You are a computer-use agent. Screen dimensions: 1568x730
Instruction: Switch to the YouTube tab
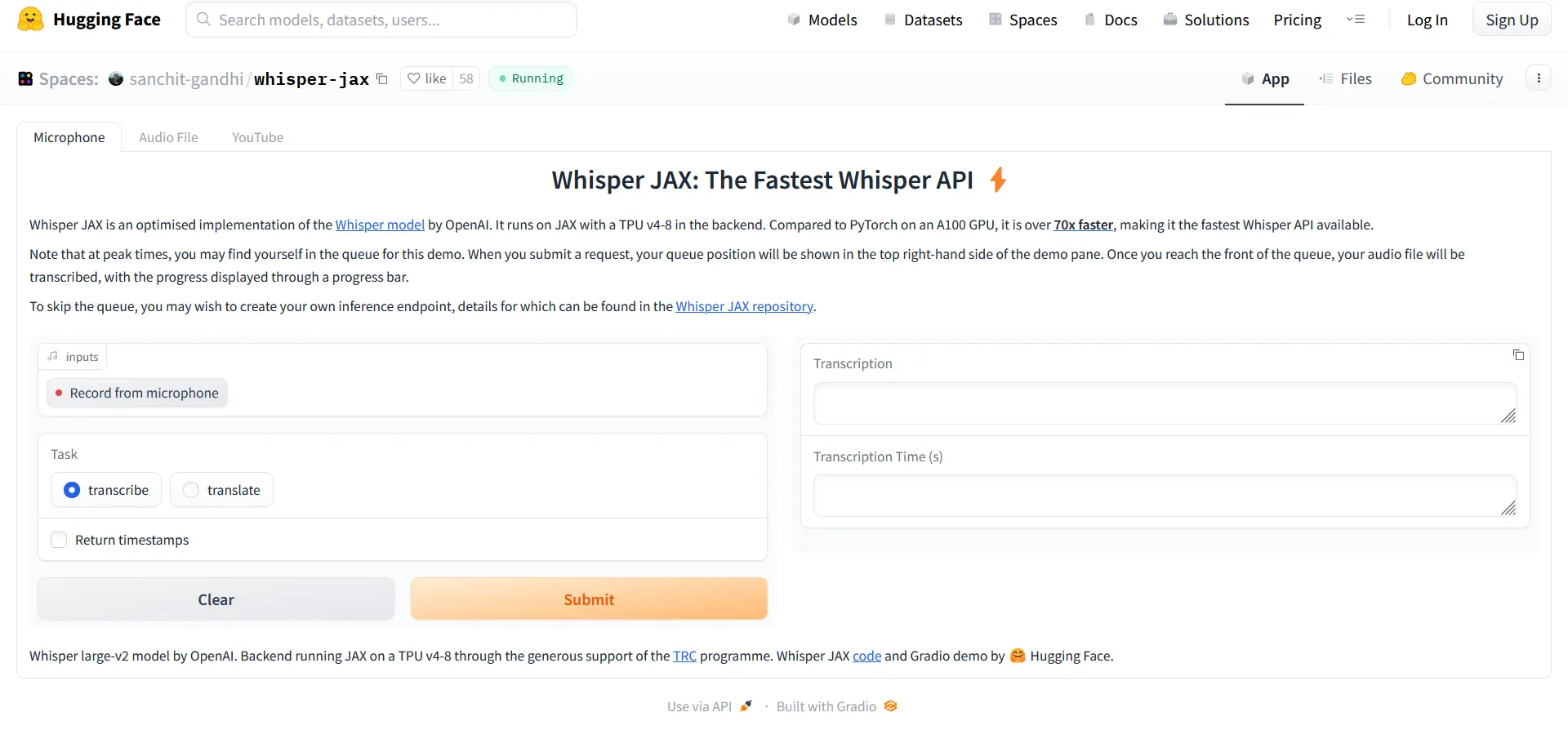click(257, 137)
